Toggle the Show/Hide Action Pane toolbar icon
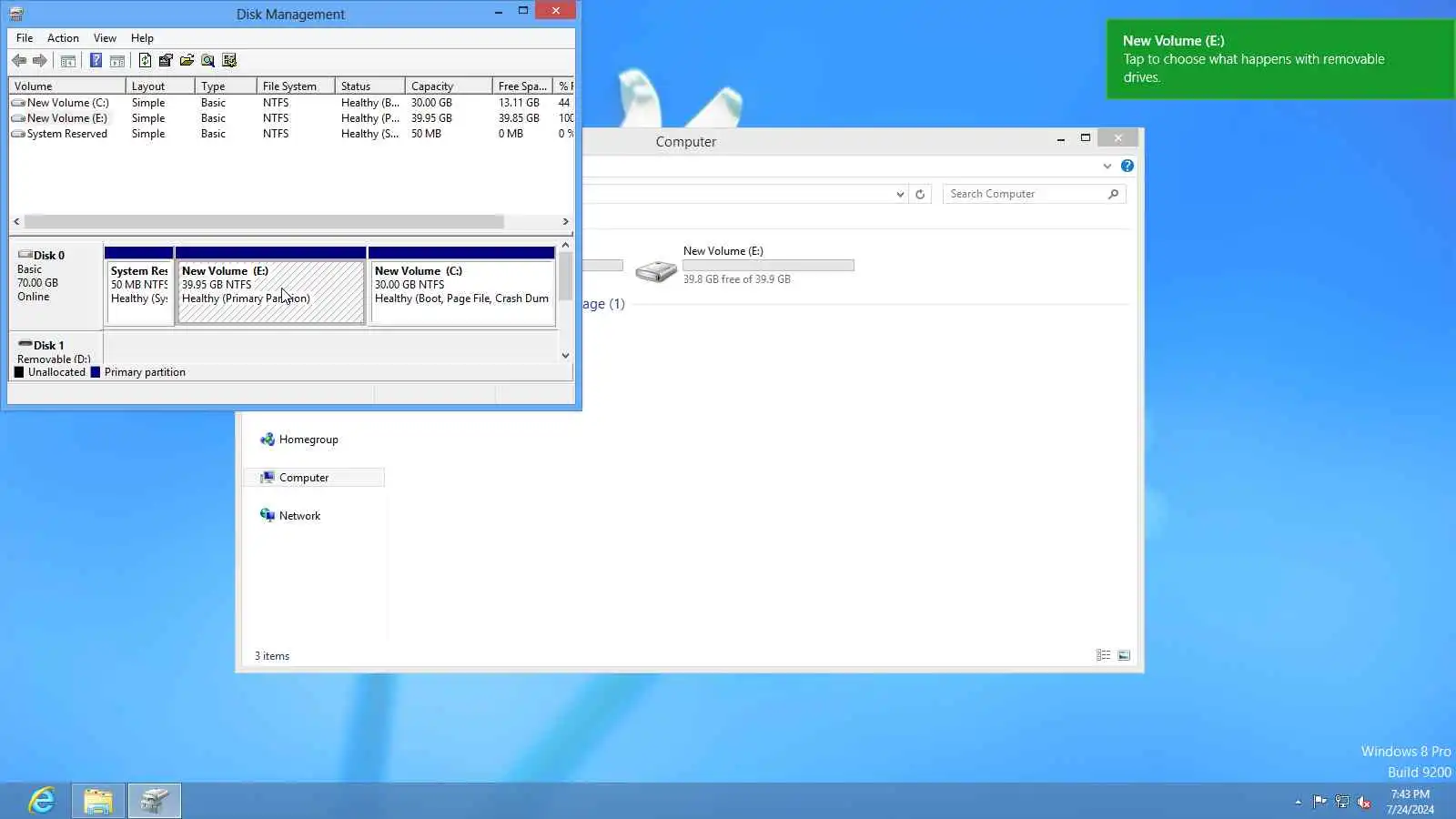This screenshot has height=819, width=1456. click(x=117, y=61)
